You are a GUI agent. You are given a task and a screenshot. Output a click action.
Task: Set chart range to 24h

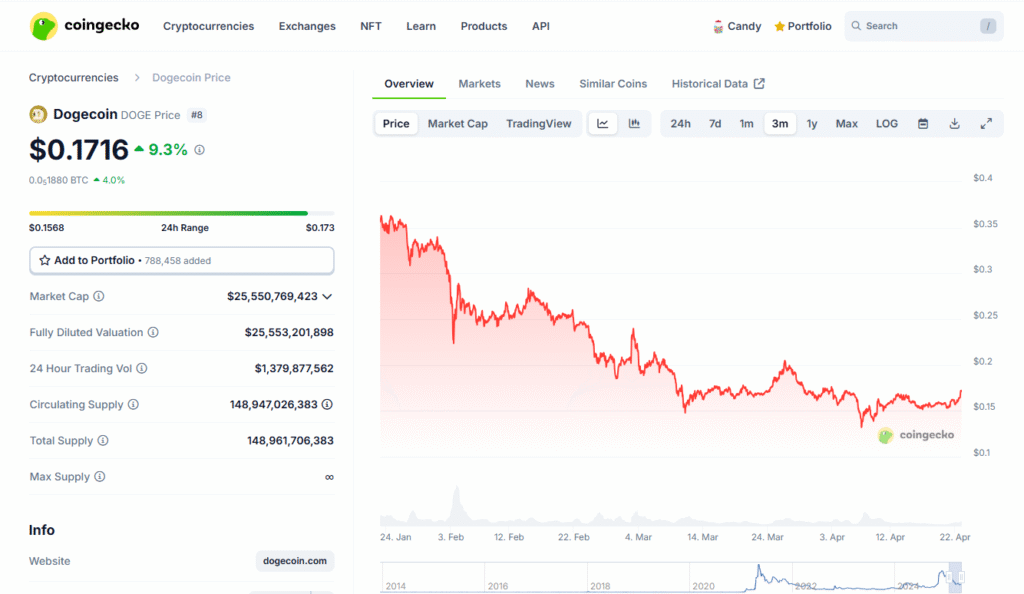[x=680, y=123]
